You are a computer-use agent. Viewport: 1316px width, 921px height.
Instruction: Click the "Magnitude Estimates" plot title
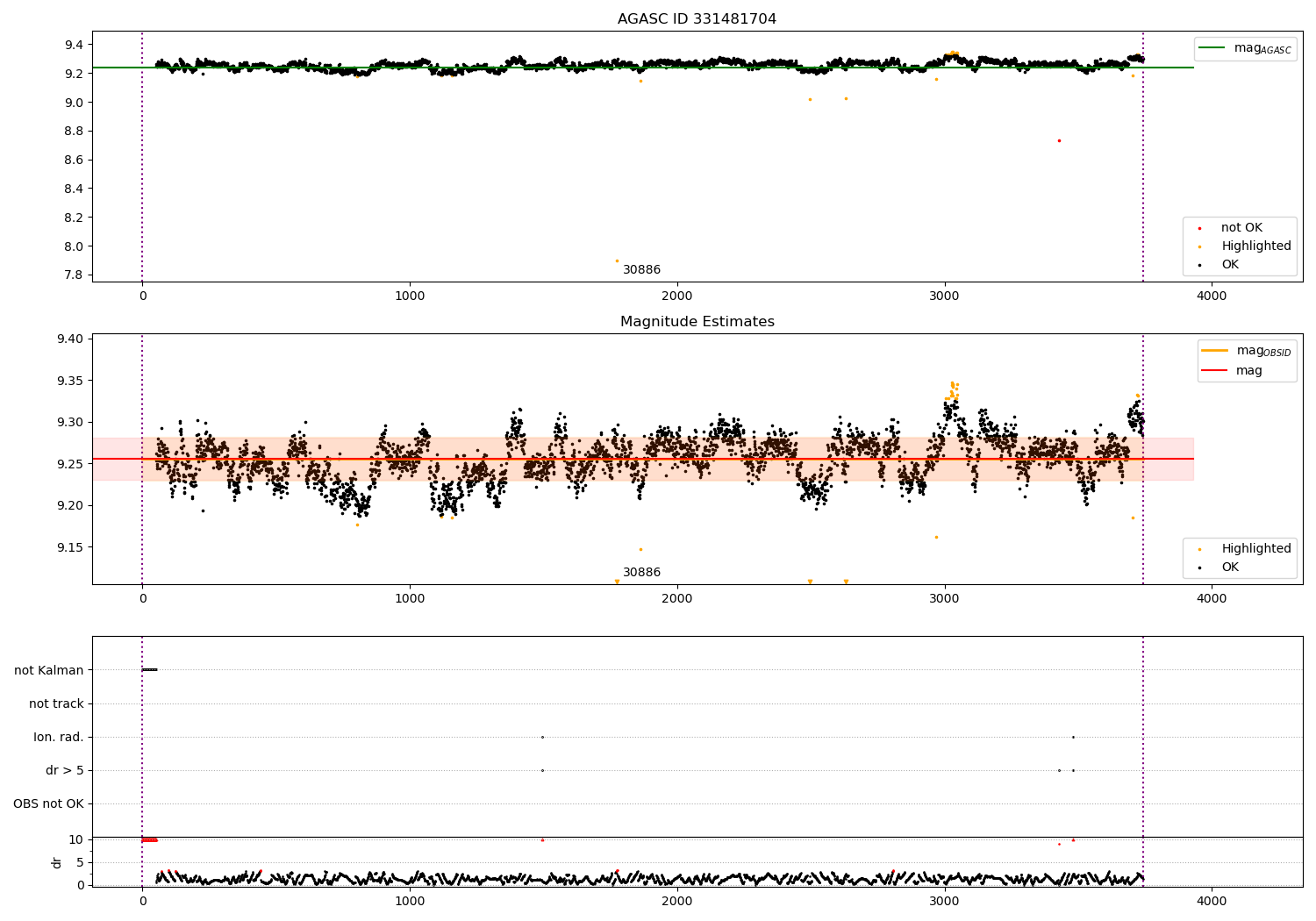(697, 322)
